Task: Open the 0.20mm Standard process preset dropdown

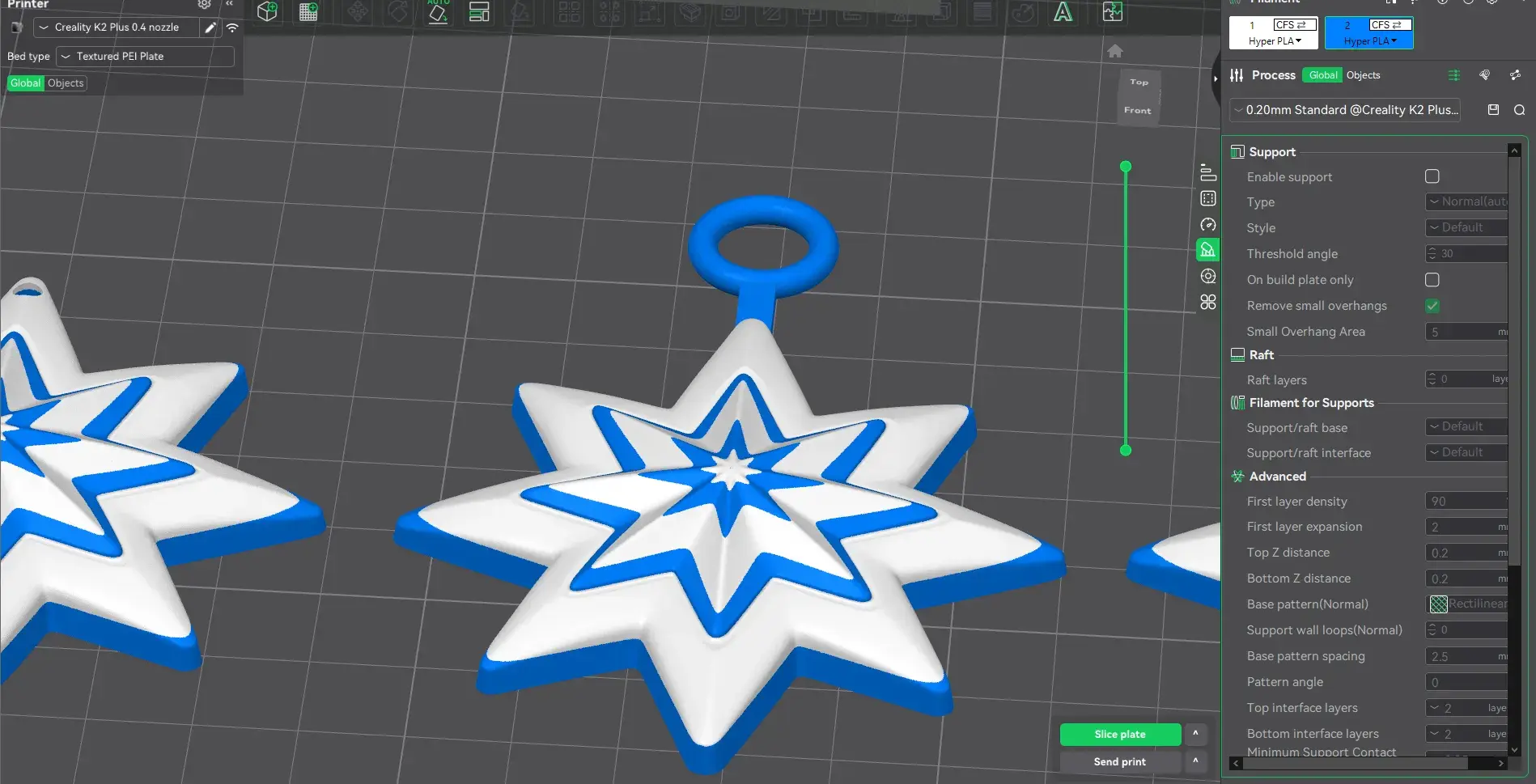Action: tap(1345, 110)
